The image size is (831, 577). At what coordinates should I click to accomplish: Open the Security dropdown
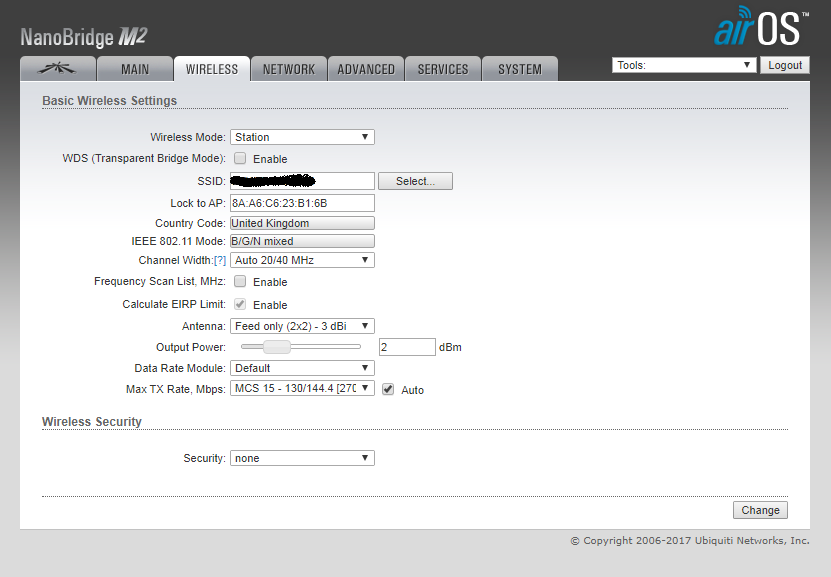[302, 458]
